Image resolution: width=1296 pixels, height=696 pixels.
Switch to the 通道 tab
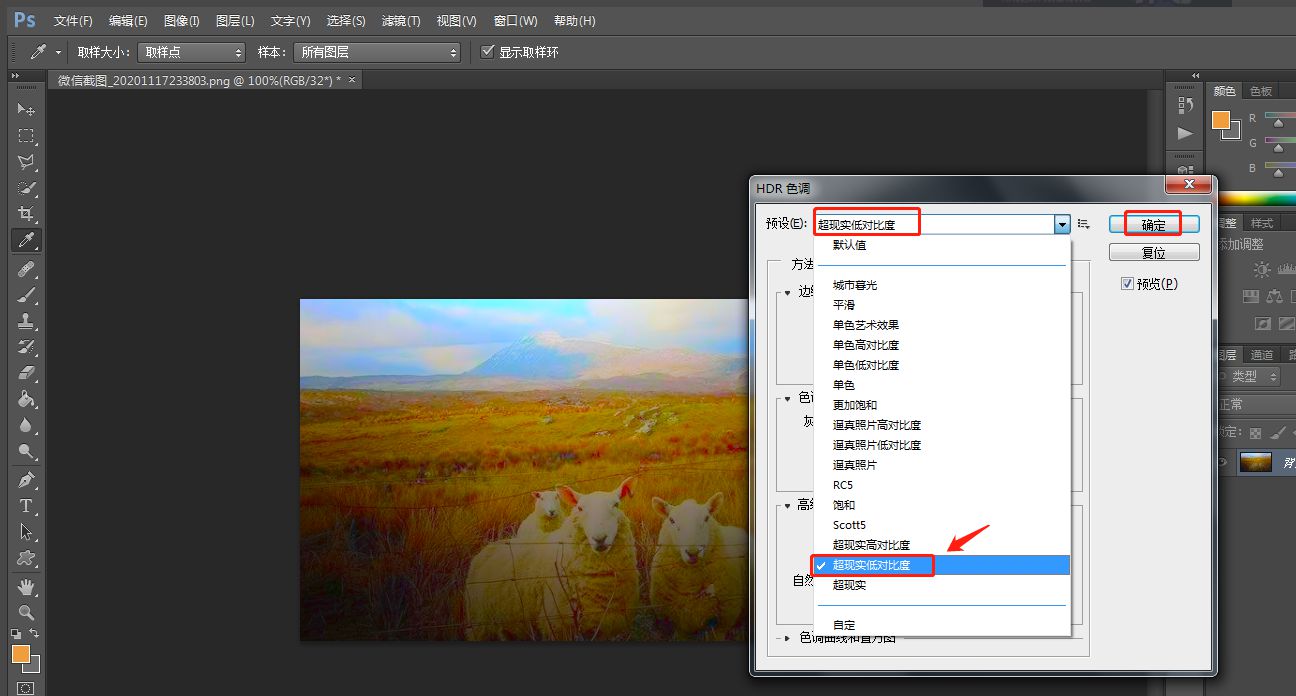[x=1262, y=354]
